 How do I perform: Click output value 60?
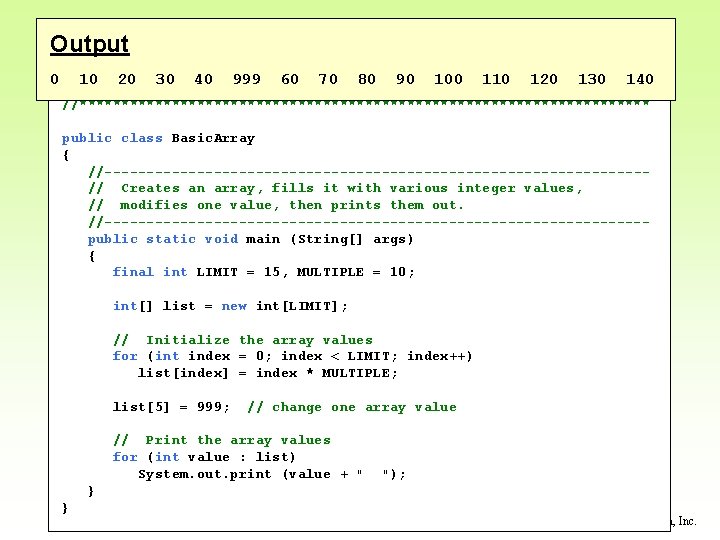(290, 79)
